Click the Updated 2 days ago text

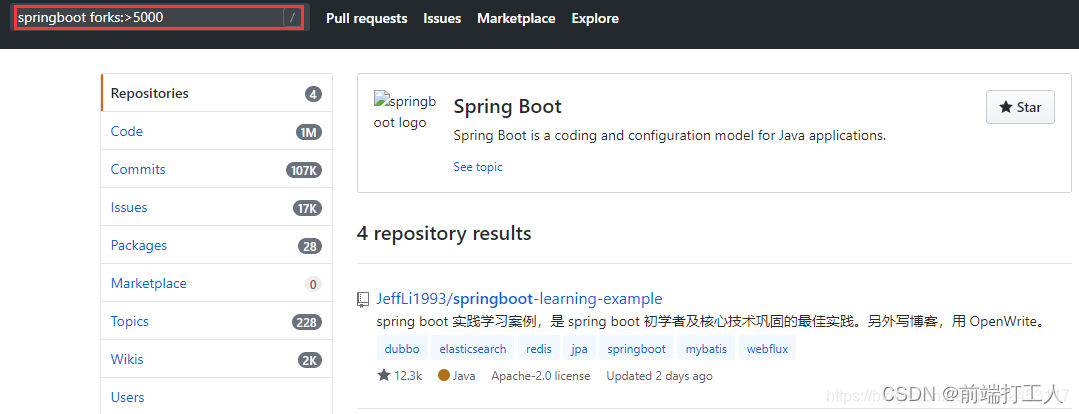pyautogui.click(x=659, y=376)
